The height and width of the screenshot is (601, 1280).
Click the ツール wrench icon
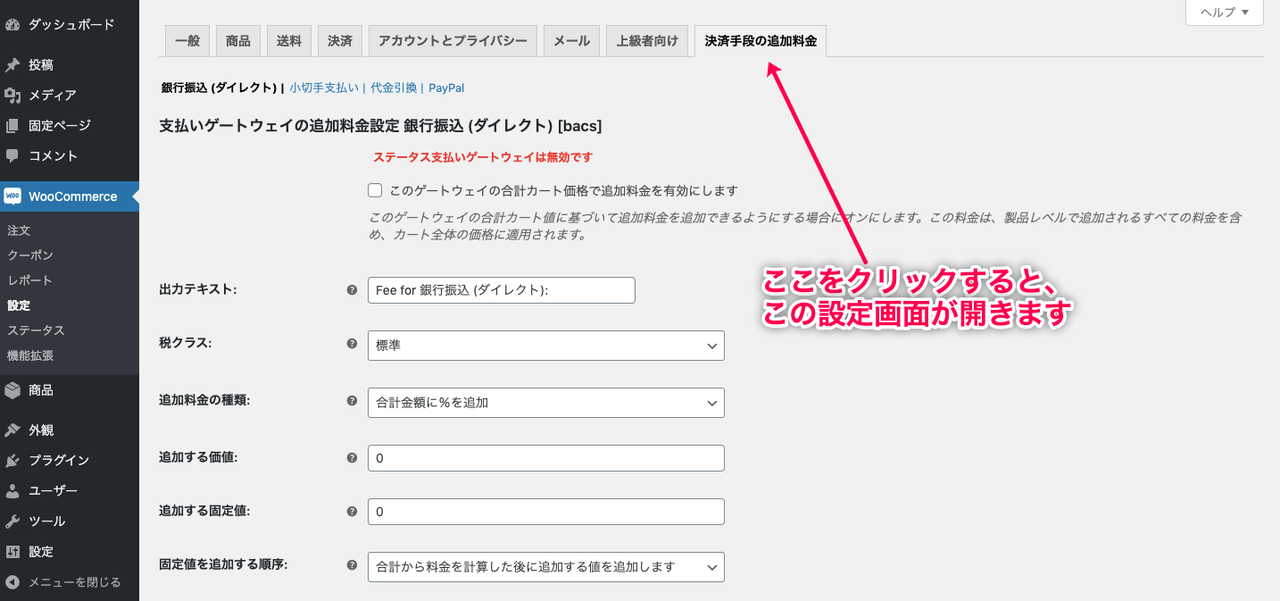pos(12,521)
